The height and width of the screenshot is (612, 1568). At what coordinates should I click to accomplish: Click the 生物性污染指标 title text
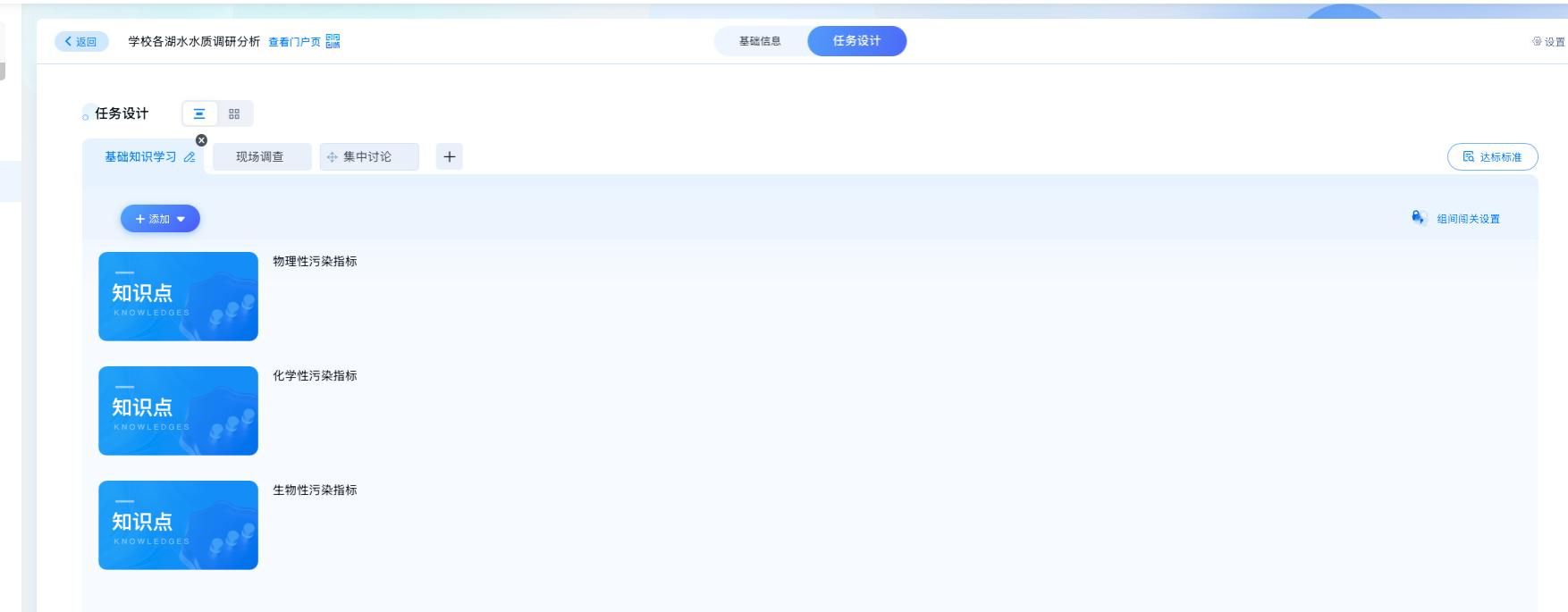click(315, 490)
